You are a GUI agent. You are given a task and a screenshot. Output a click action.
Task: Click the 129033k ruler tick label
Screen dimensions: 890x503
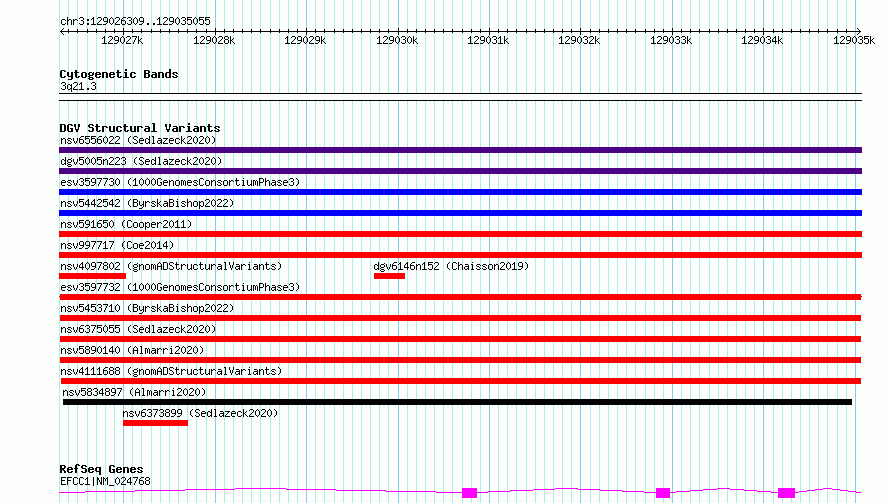pos(671,41)
